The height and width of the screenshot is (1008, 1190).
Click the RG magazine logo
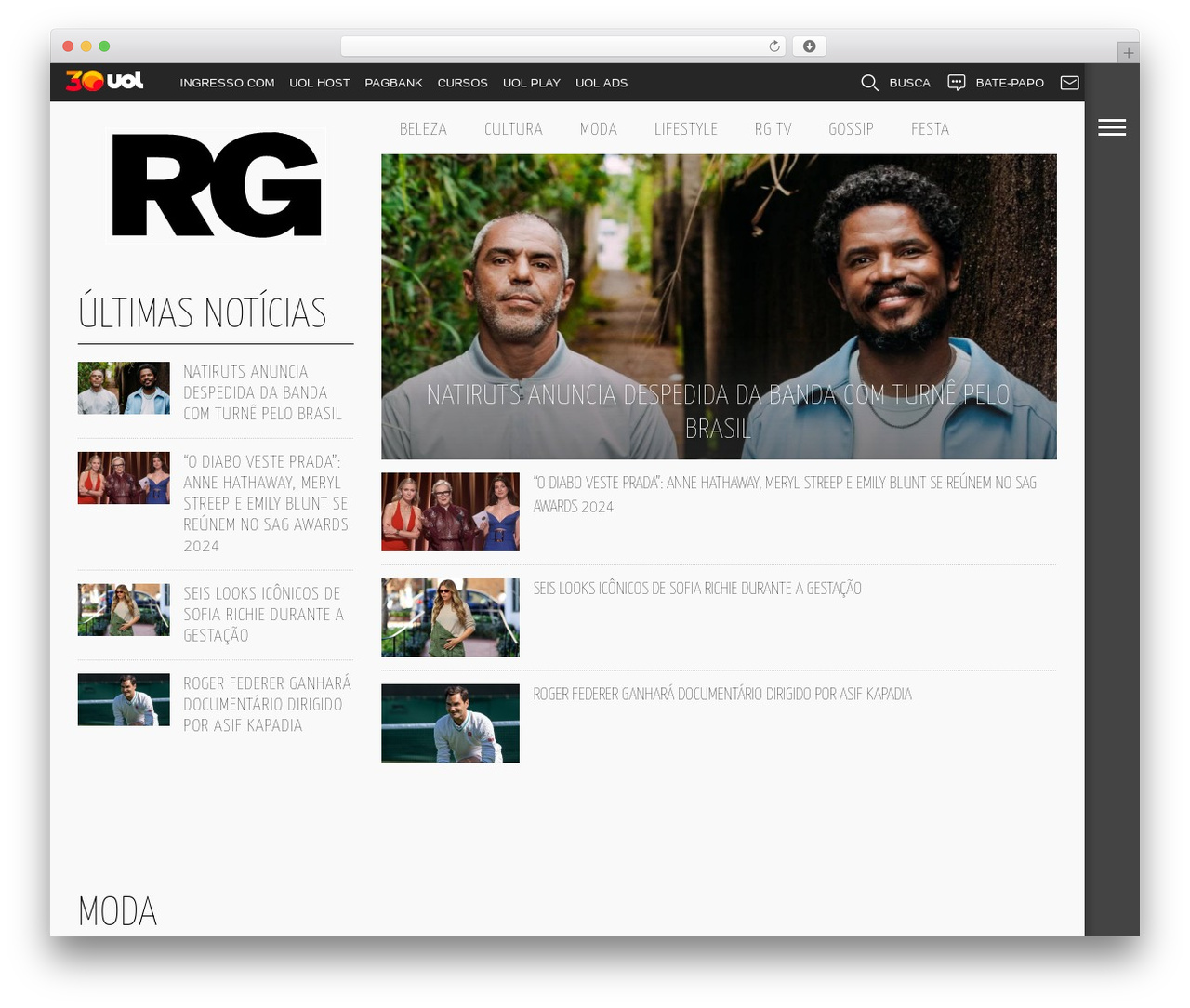217,184
